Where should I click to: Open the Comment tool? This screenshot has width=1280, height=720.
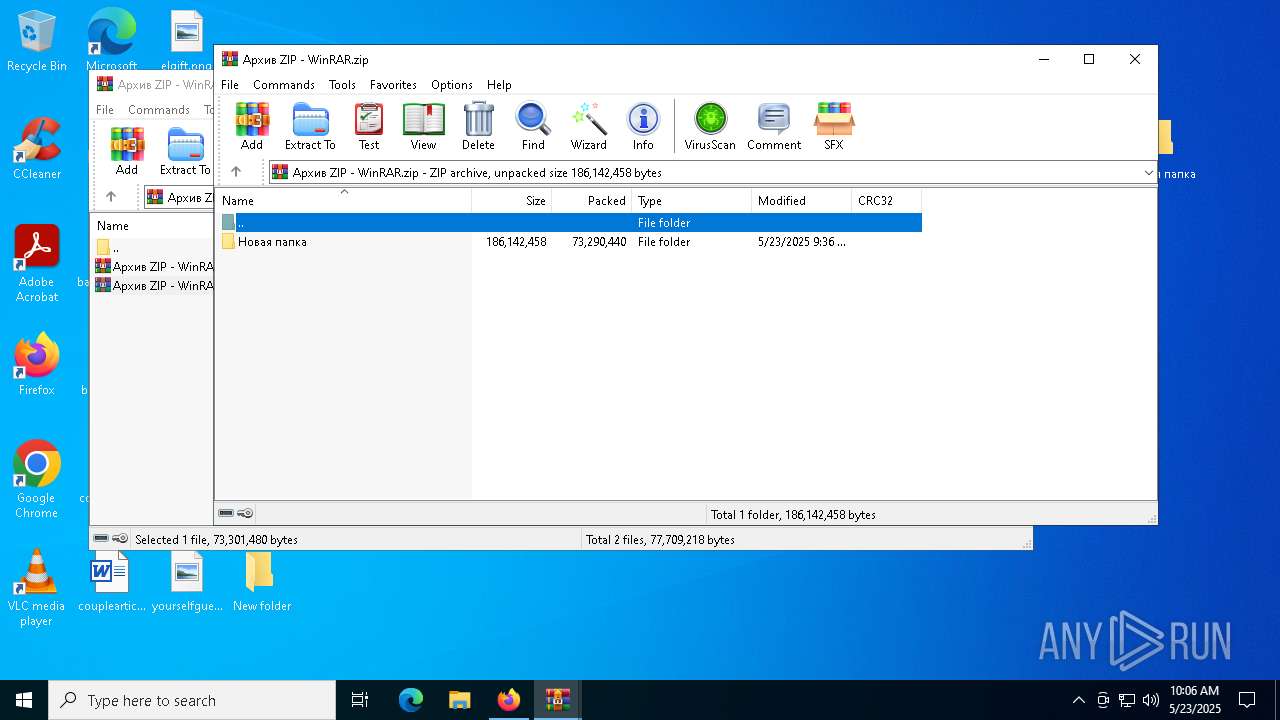pyautogui.click(x=774, y=126)
